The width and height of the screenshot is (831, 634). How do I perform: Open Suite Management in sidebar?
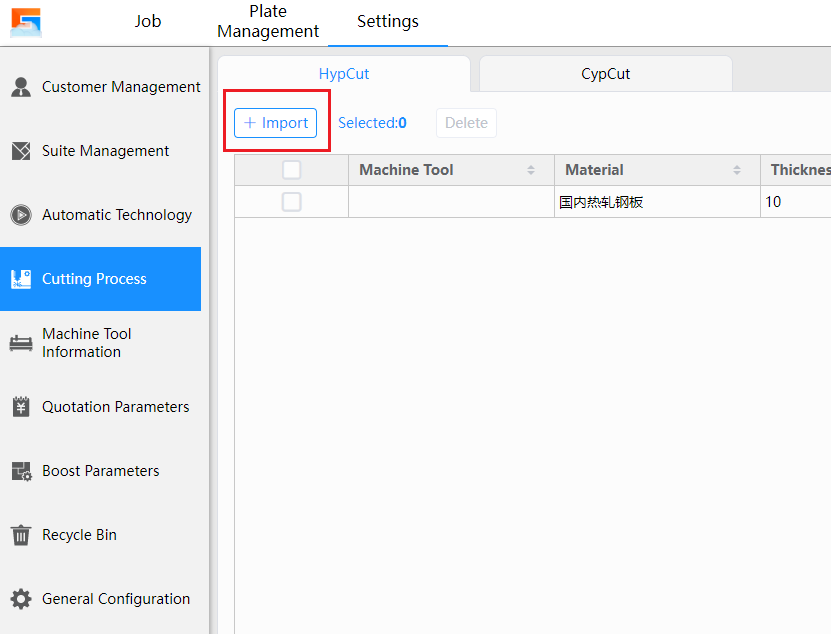point(101,151)
